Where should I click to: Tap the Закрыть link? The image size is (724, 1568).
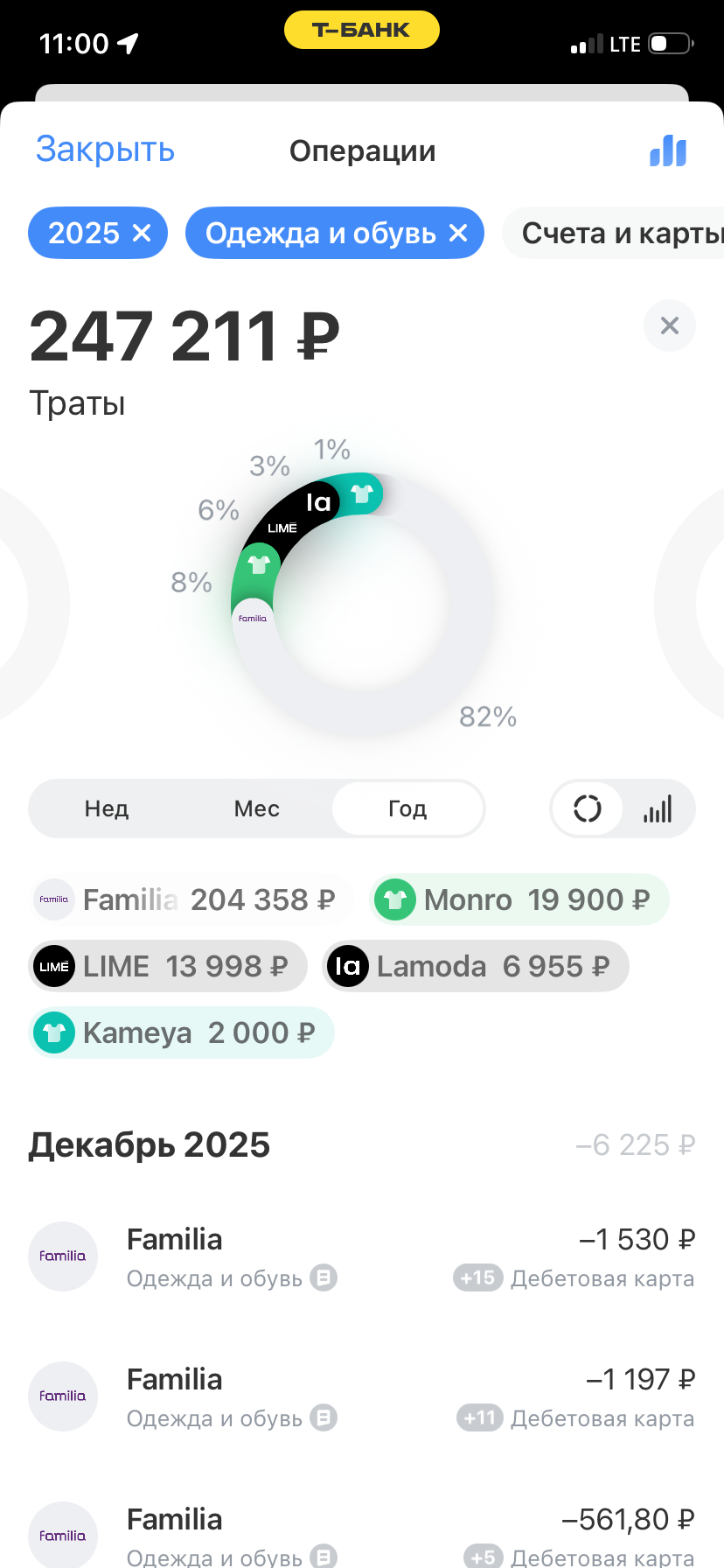click(x=105, y=150)
